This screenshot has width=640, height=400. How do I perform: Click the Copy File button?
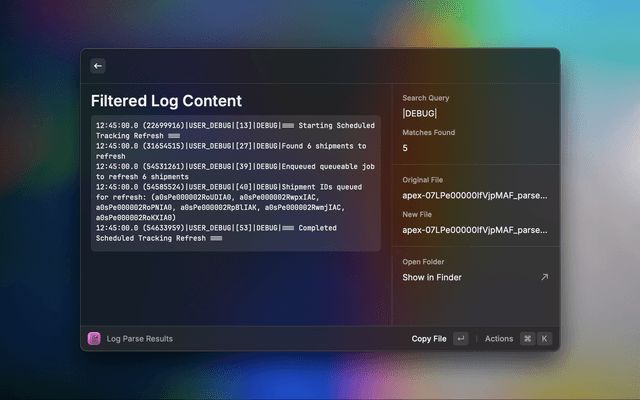tap(429, 339)
